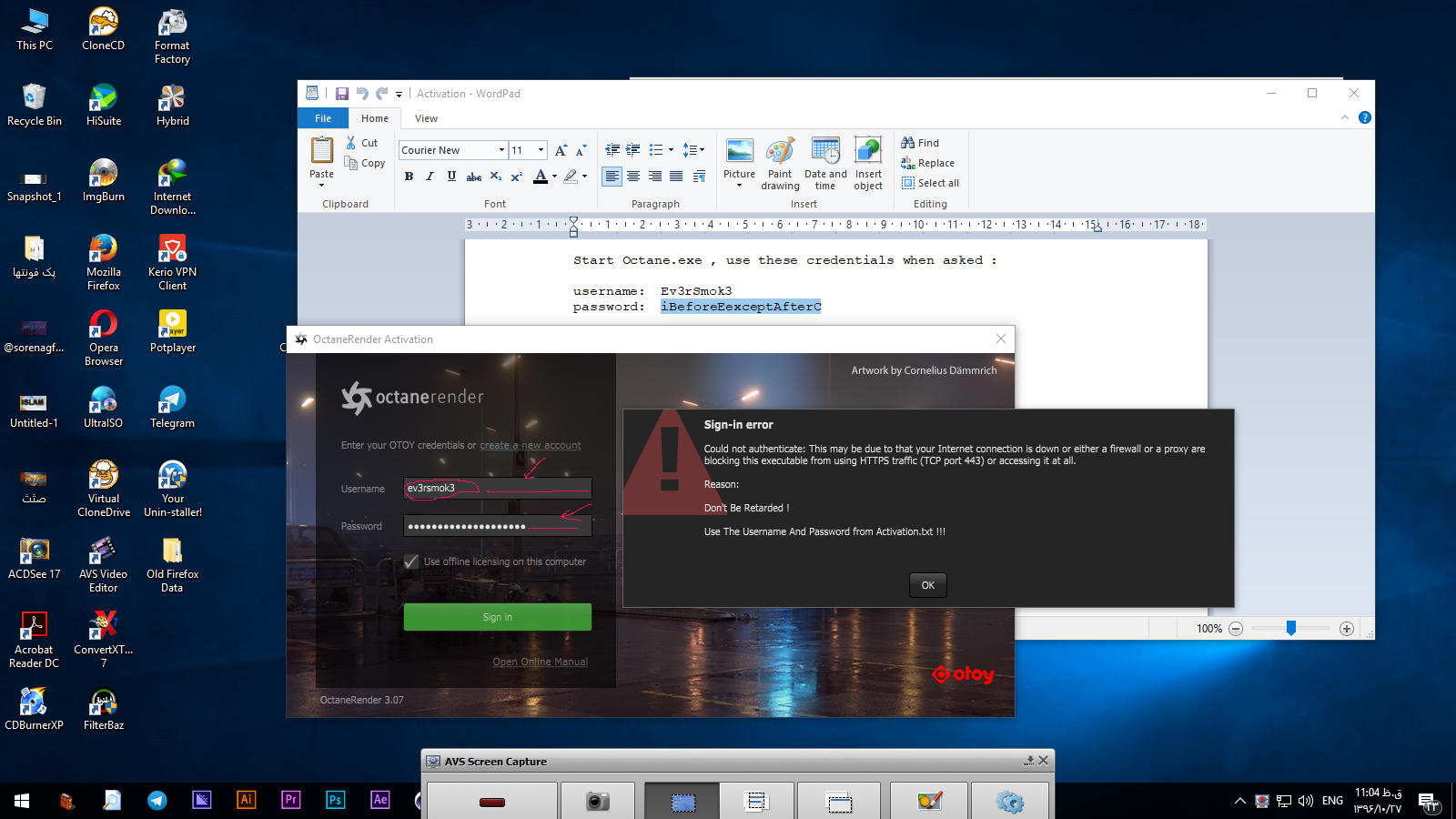Click the AVS Screen Capture drawing brush icon
The width and height of the screenshot is (1456, 819).
pyautogui.click(x=929, y=802)
